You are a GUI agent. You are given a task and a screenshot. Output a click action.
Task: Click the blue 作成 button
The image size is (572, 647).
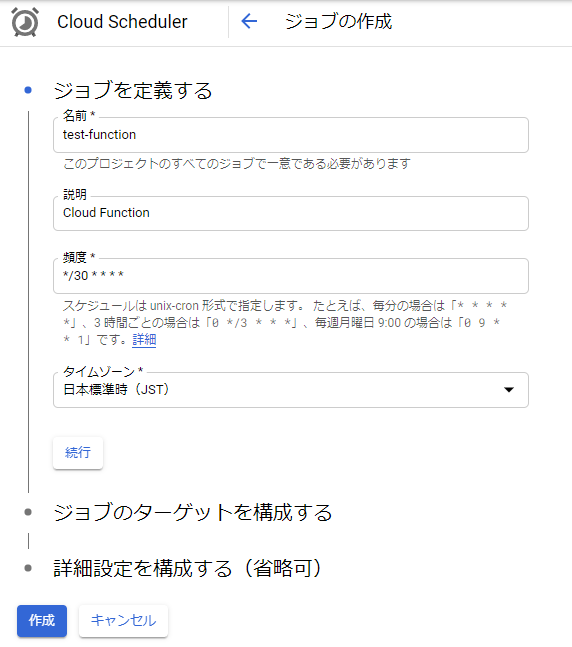coord(42,621)
